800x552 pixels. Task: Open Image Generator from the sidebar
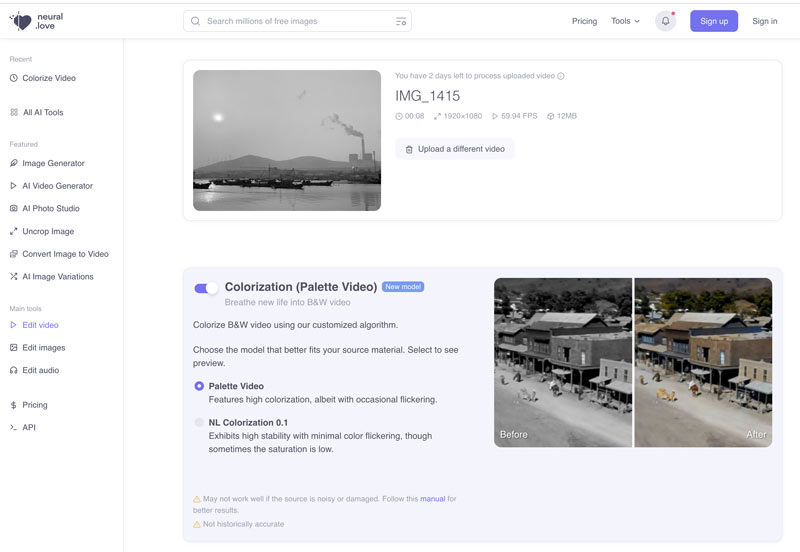[53, 163]
